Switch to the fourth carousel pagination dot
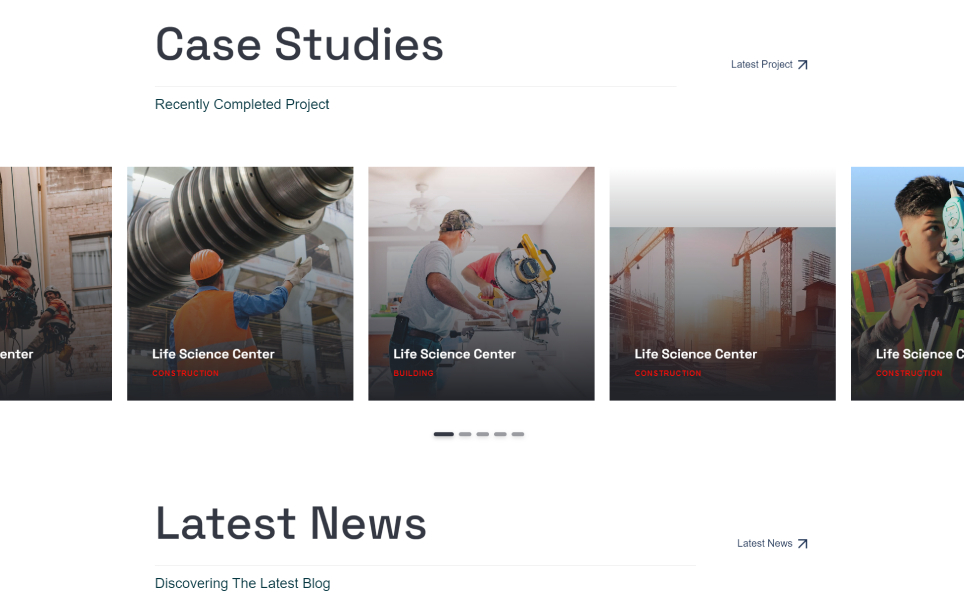Screen dimensions: 965x600 pyautogui.click(x=500, y=434)
